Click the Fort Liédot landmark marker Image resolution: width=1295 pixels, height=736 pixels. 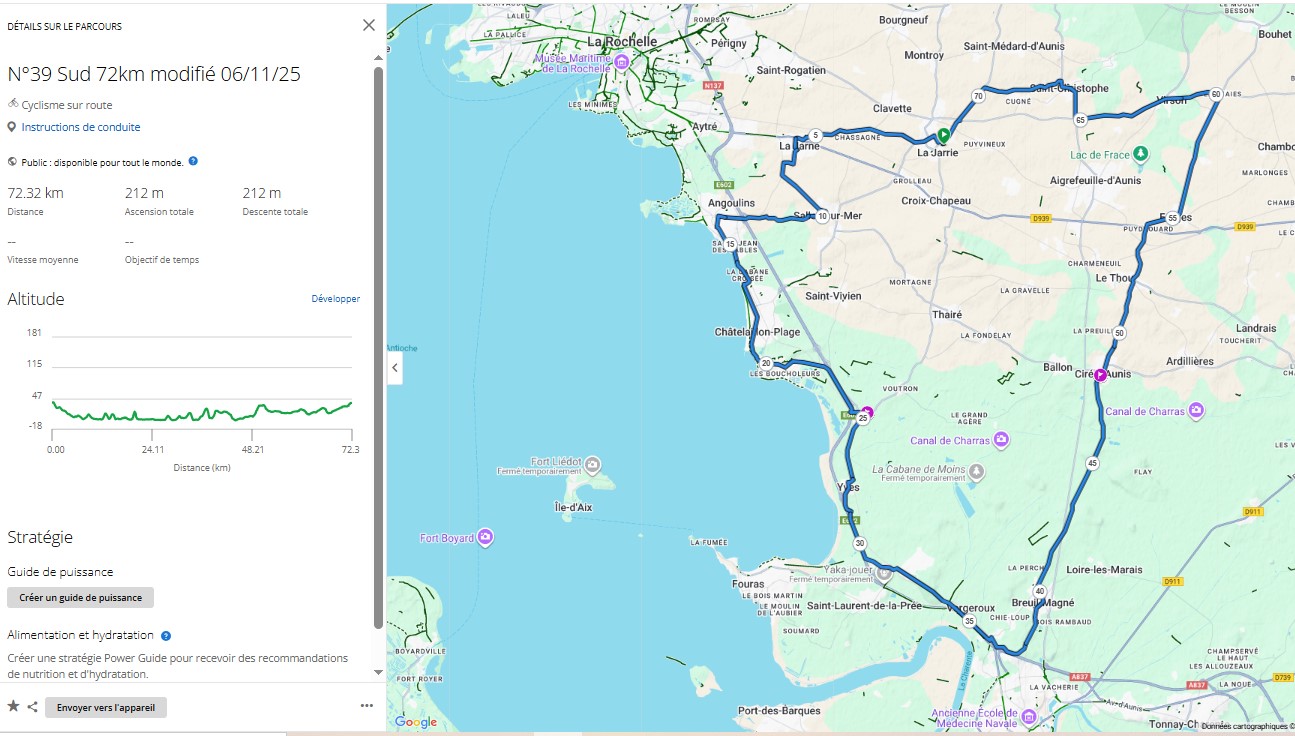point(593,464)
